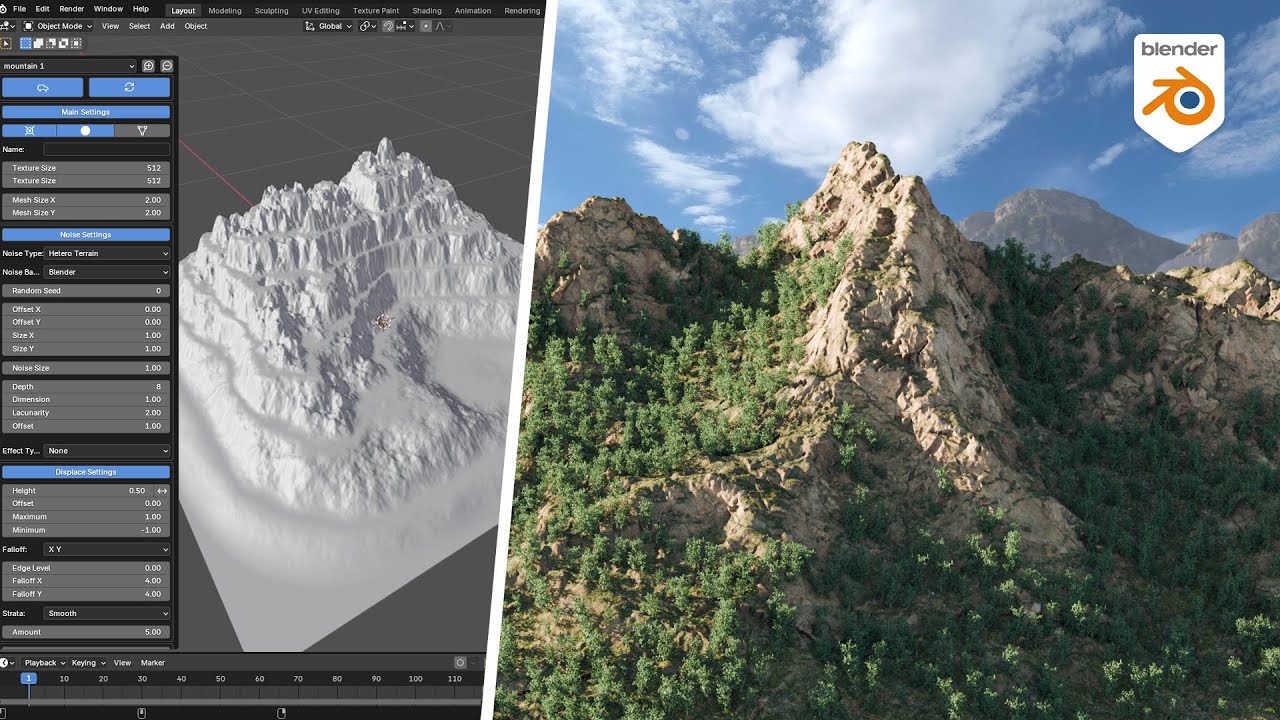
Task: Click the proportional editing falloff curve icon
Action: click(x=442, y=26)
